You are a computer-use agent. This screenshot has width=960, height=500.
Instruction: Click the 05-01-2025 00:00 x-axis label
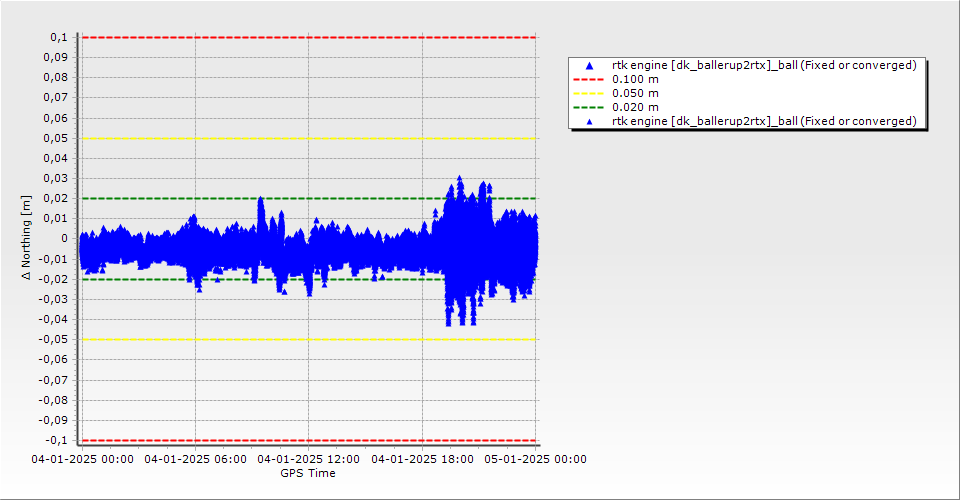point(535,460)
